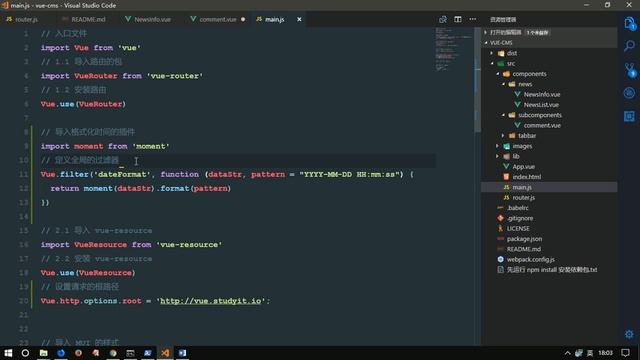Collapse the news folder
Image resolution: width=640 pixels, height=360 pixels.
click(503, 84)
